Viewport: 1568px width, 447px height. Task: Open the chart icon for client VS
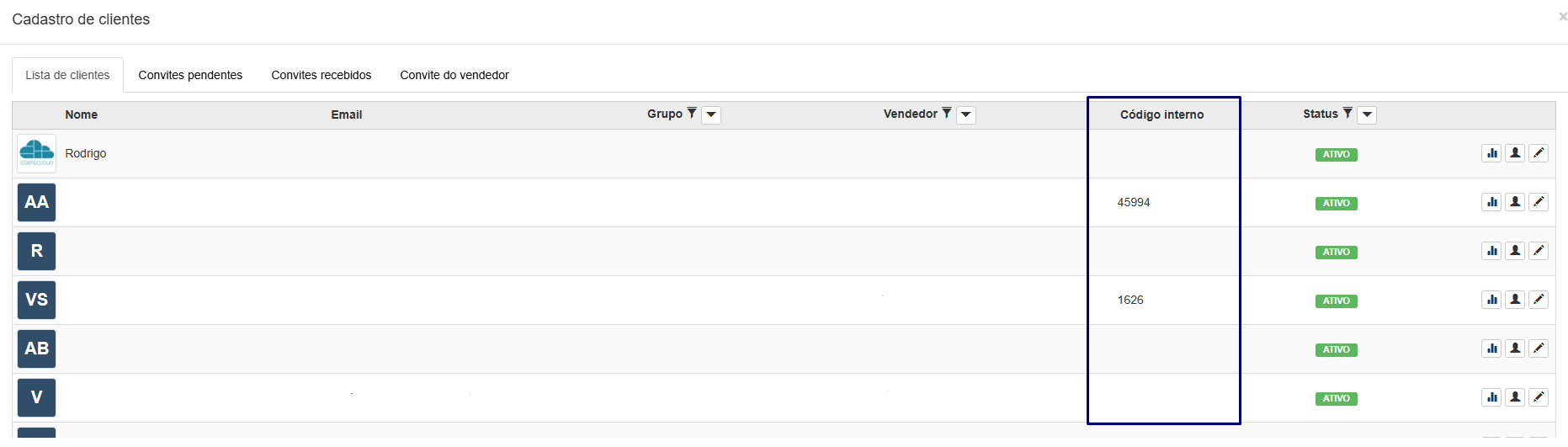coord(1491,300)
